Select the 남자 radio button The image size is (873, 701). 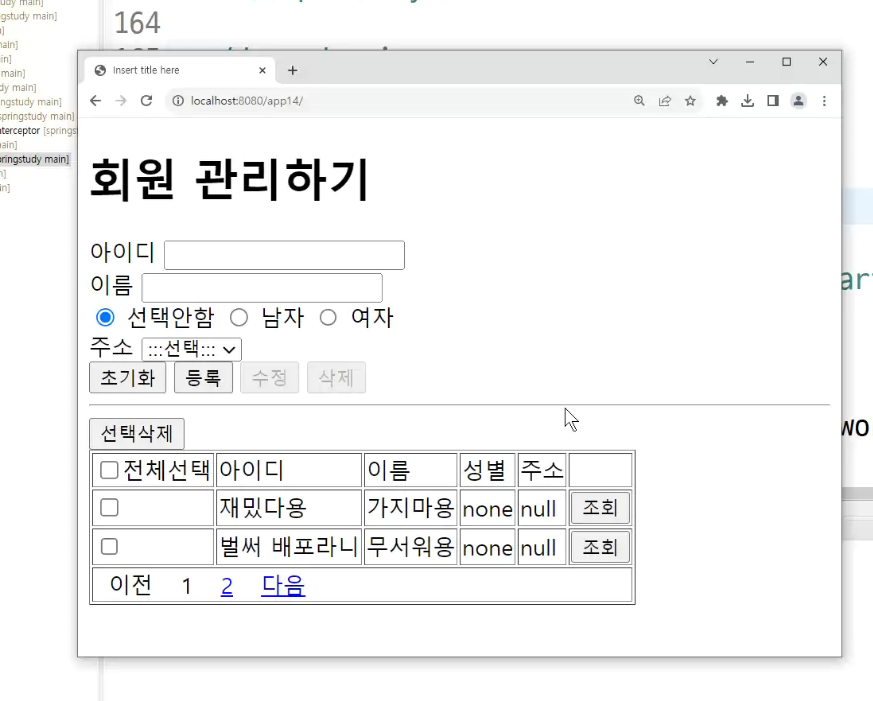coord(239,317)
